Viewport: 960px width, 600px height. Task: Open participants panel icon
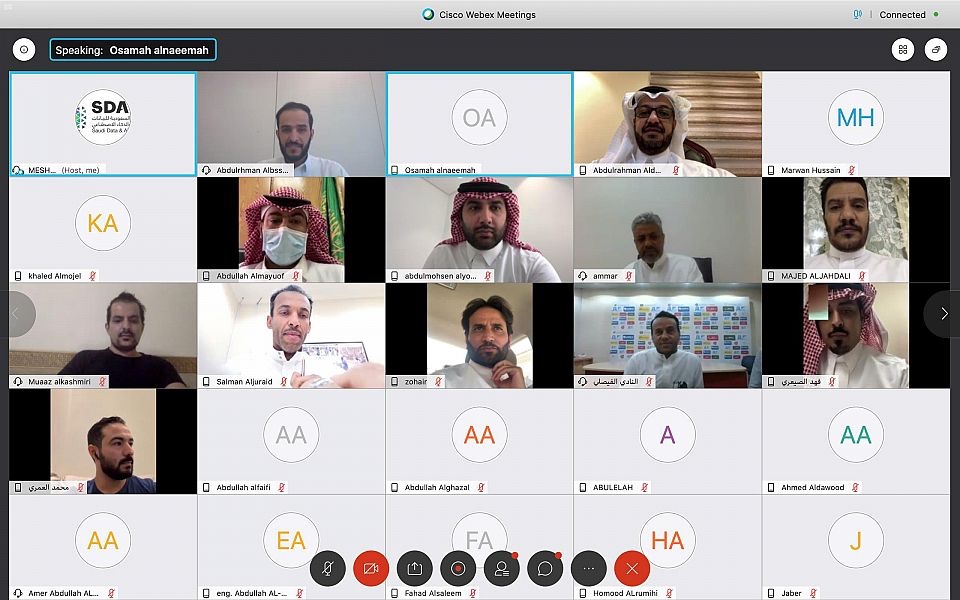[502, 568]
